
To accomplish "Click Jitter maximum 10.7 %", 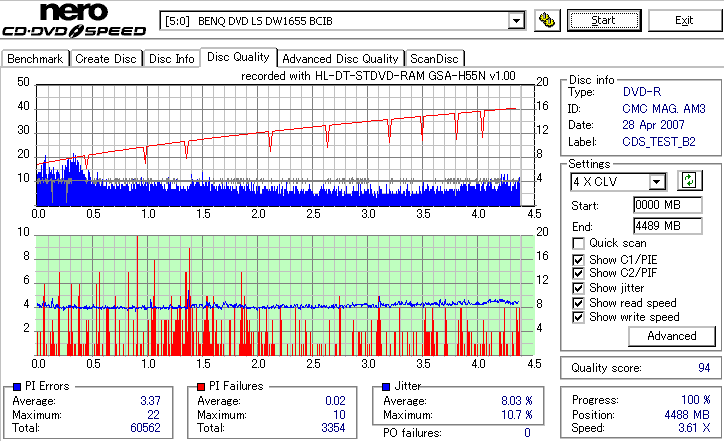I will (x=517, y=415).
